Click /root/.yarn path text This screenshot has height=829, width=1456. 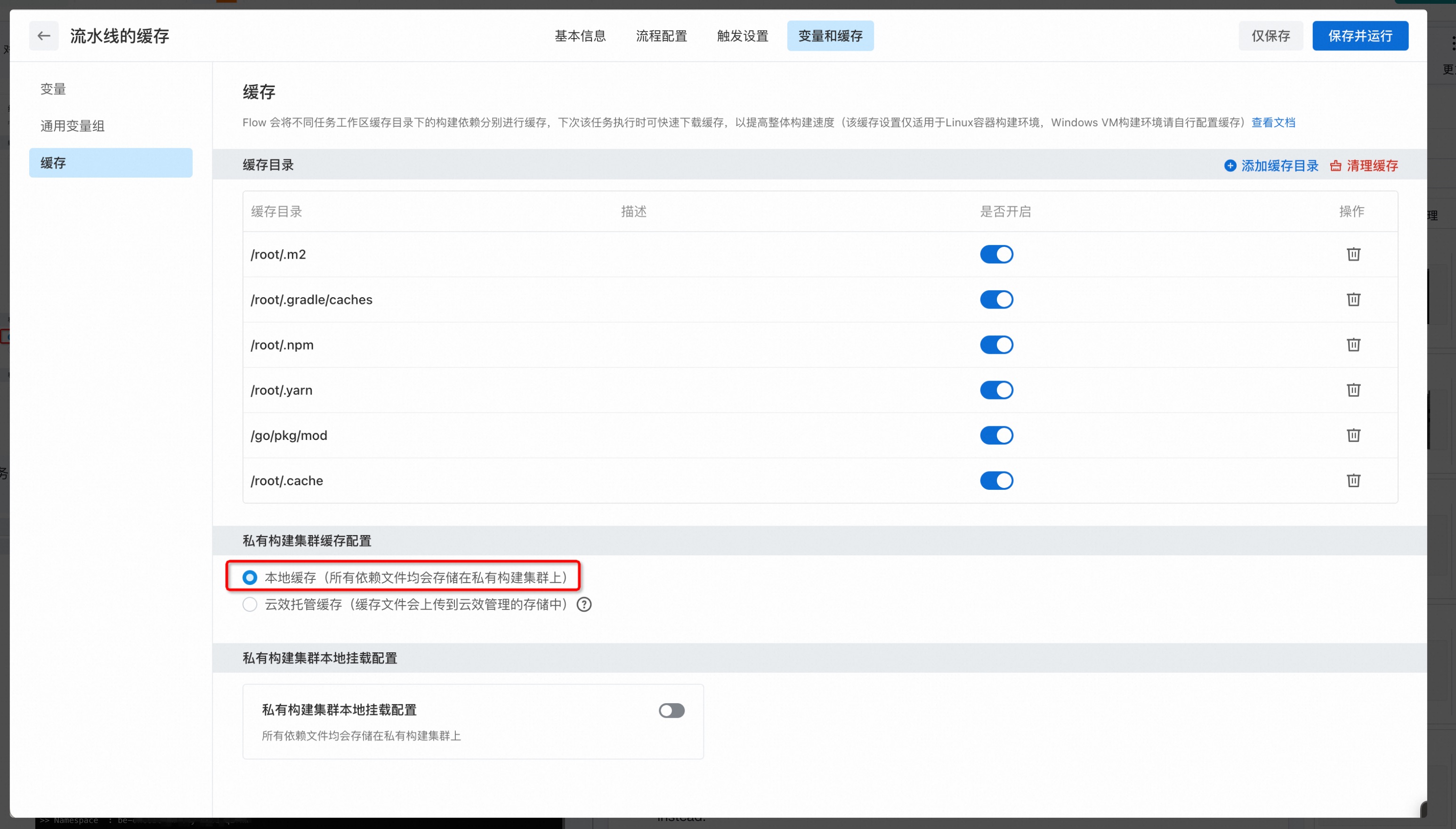tap(281, 390)
